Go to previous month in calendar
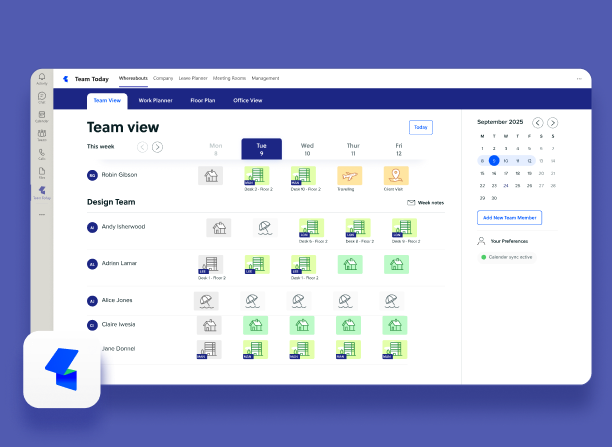 pyautogui.click(x=538, y=123)
